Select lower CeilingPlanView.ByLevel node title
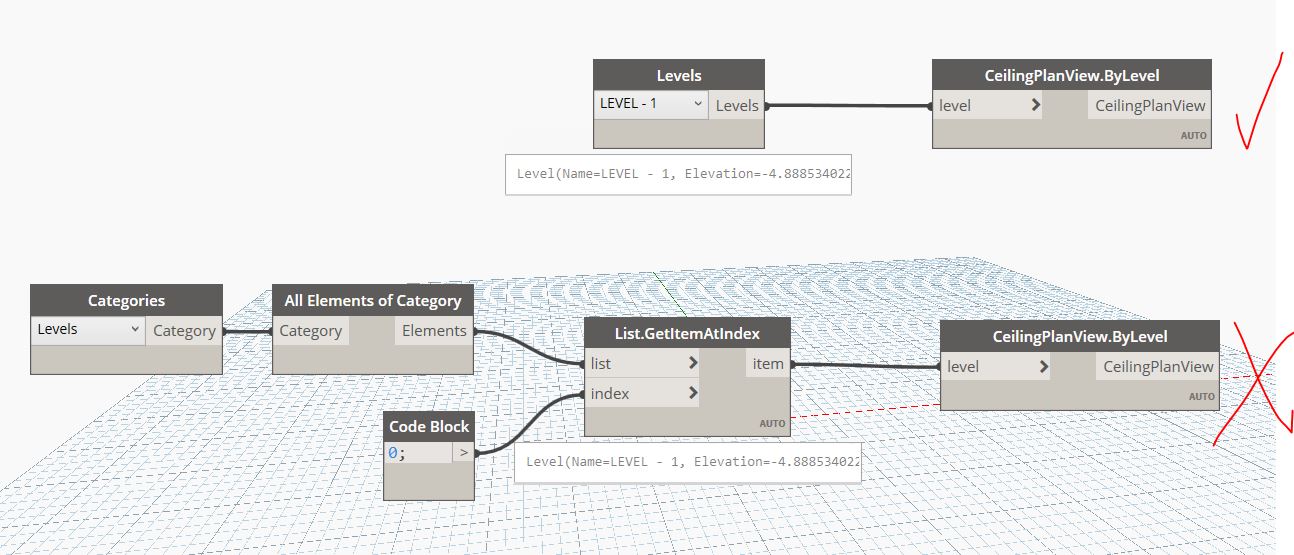The width and height of the screenshot is (1294, 555). 1080,336
